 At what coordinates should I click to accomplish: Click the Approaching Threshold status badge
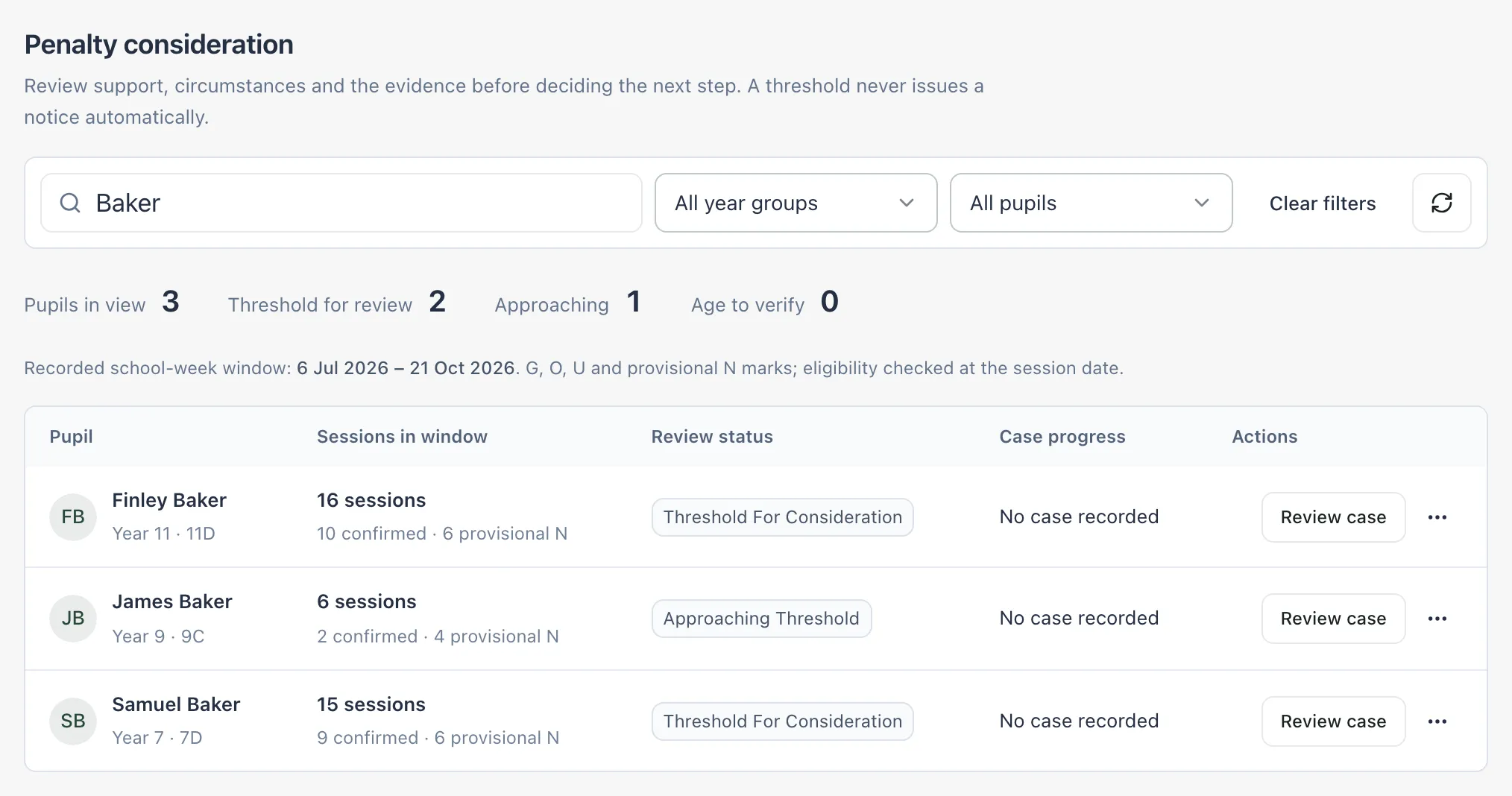761,619
